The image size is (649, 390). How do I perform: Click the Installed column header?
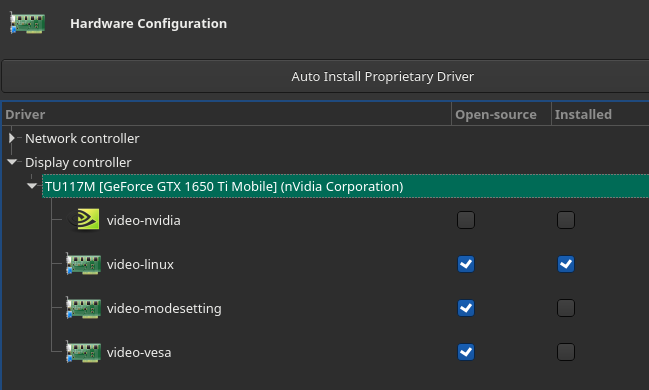(x=600, y=114)
